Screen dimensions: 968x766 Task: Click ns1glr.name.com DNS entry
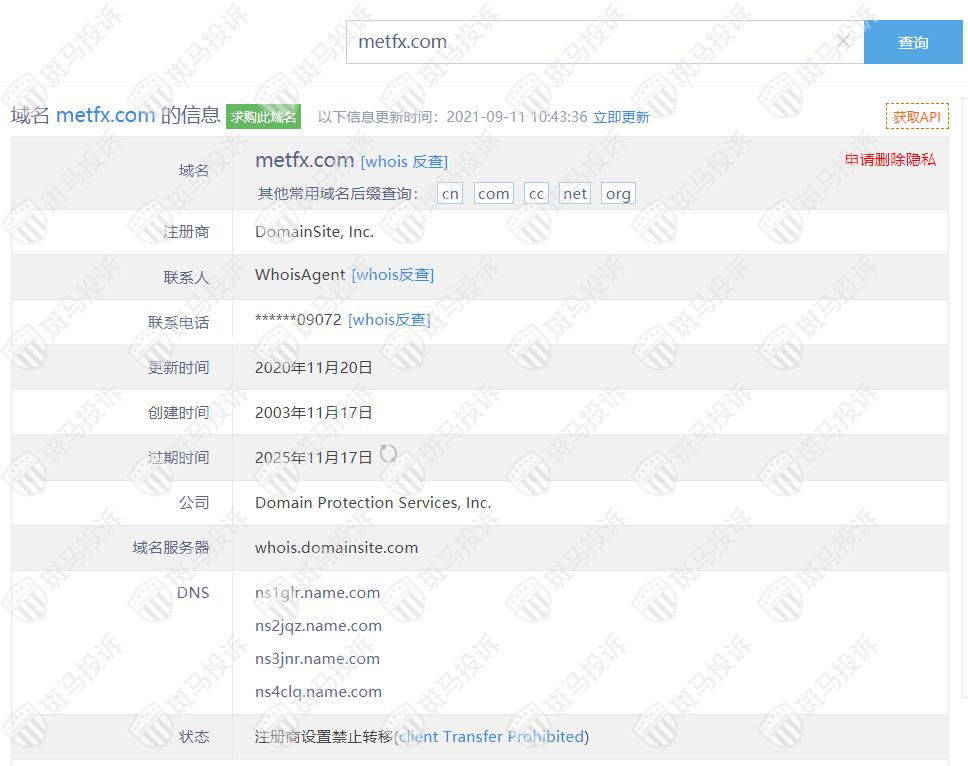pyautogui.click(x=317, y=593)
